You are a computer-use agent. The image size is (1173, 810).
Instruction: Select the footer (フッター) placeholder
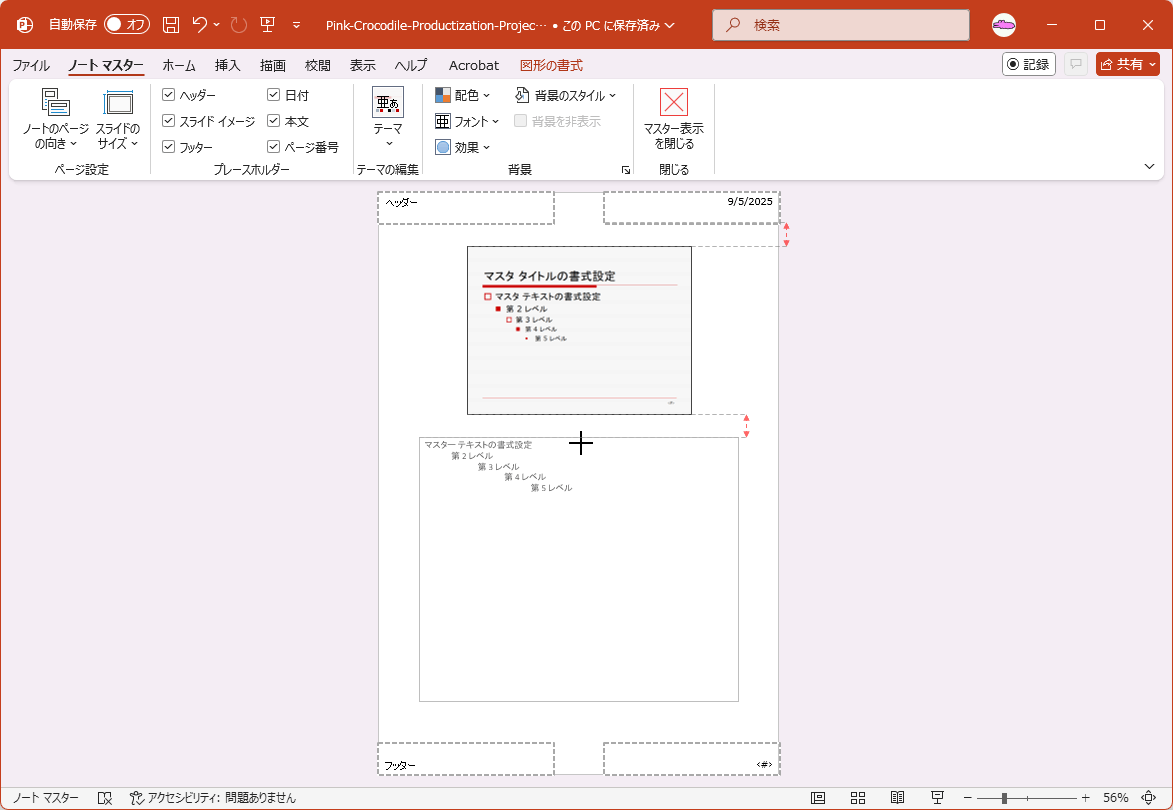click(x=465, y=758)
